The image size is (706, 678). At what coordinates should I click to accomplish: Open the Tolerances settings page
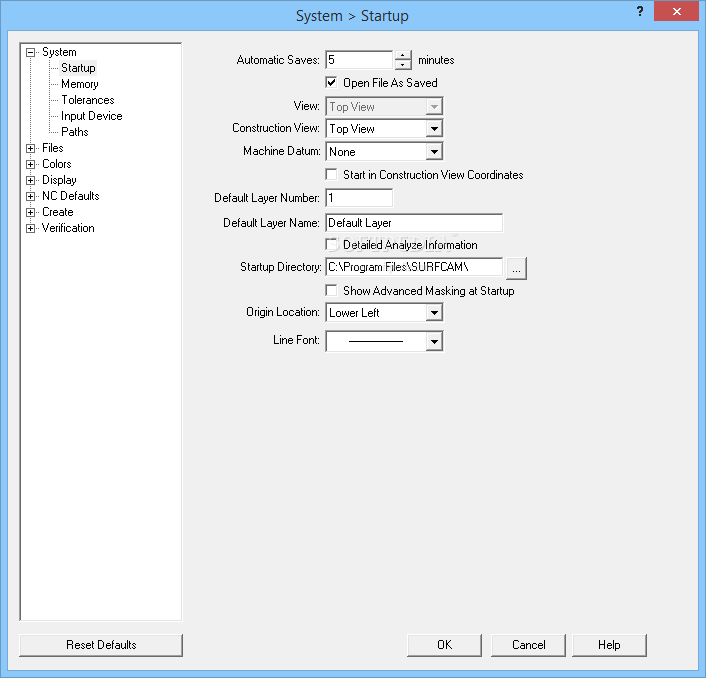tap(88, 100)
